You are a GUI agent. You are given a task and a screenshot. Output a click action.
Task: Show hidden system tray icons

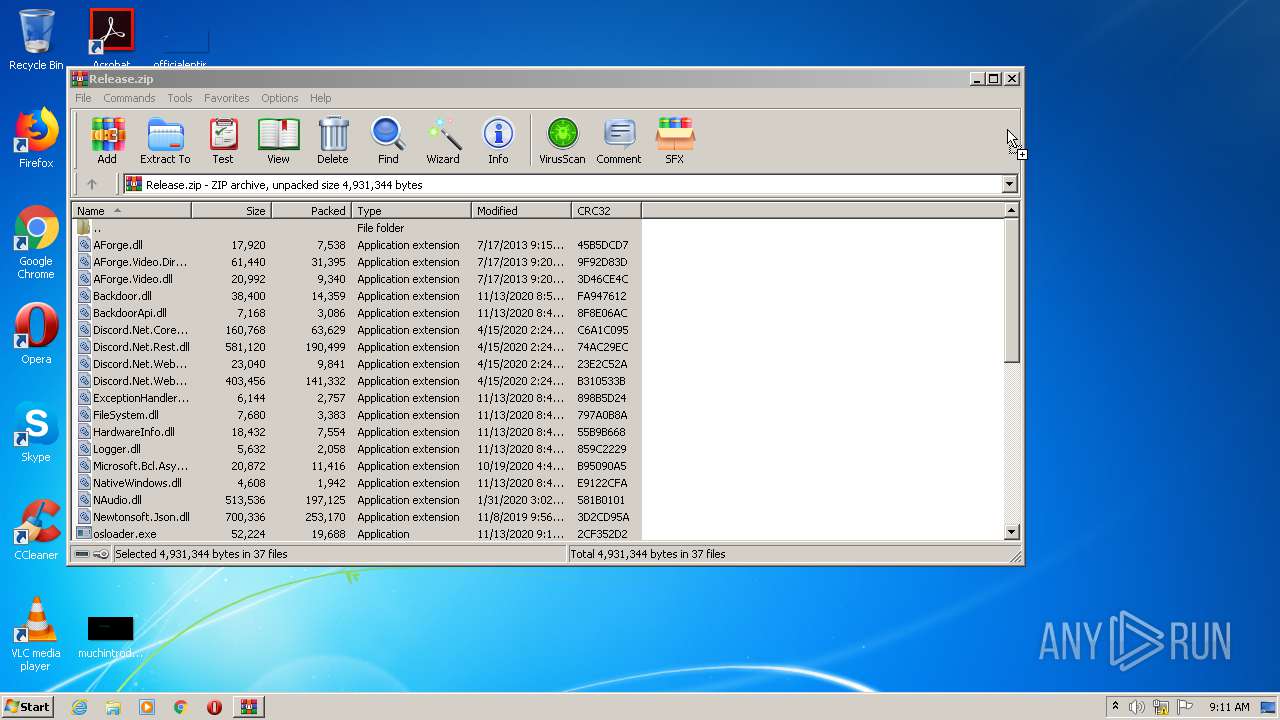coord(1115,707)
